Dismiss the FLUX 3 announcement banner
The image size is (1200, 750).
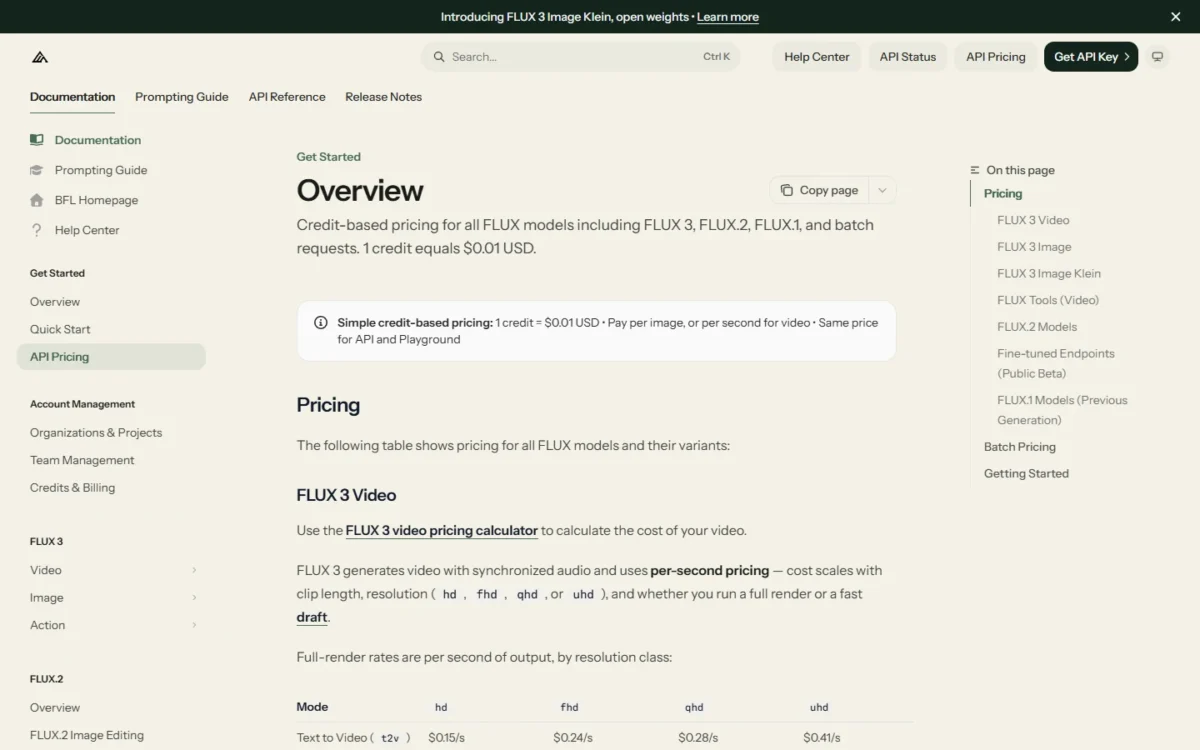[1175, 17]
